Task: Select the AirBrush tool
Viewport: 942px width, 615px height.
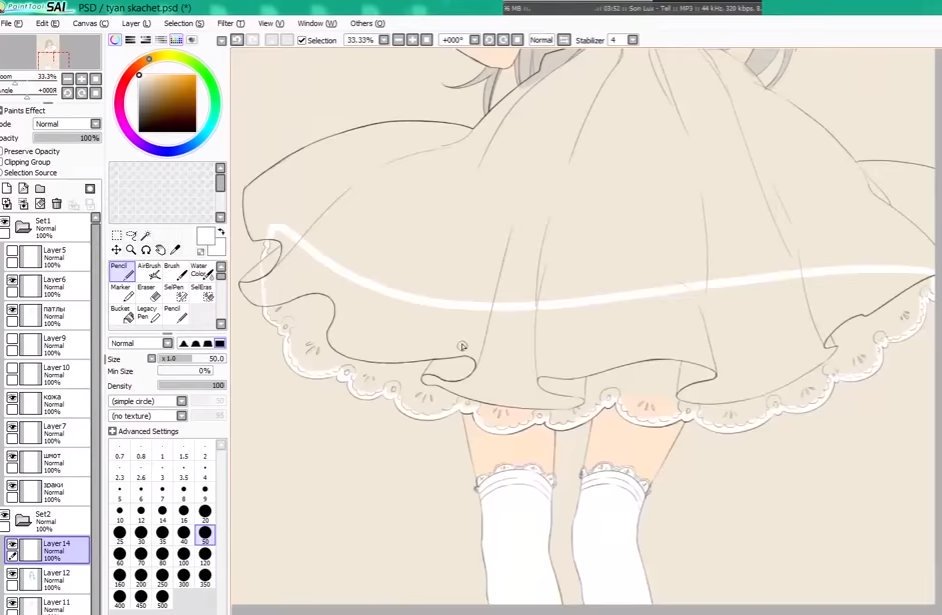Action: pos(150,270)
